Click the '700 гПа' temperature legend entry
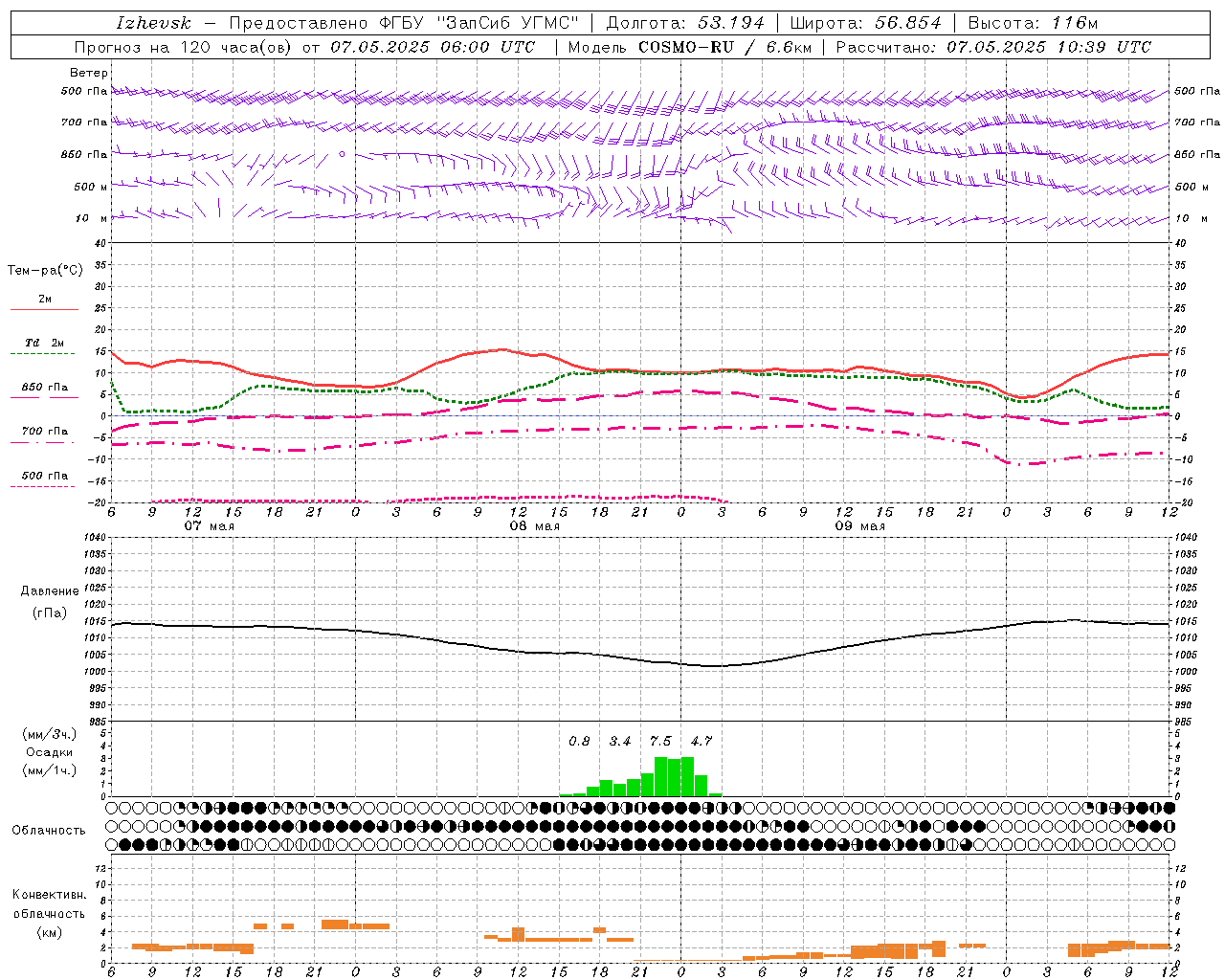Viewport: 1225px width, 980px height. coord(45,432)
